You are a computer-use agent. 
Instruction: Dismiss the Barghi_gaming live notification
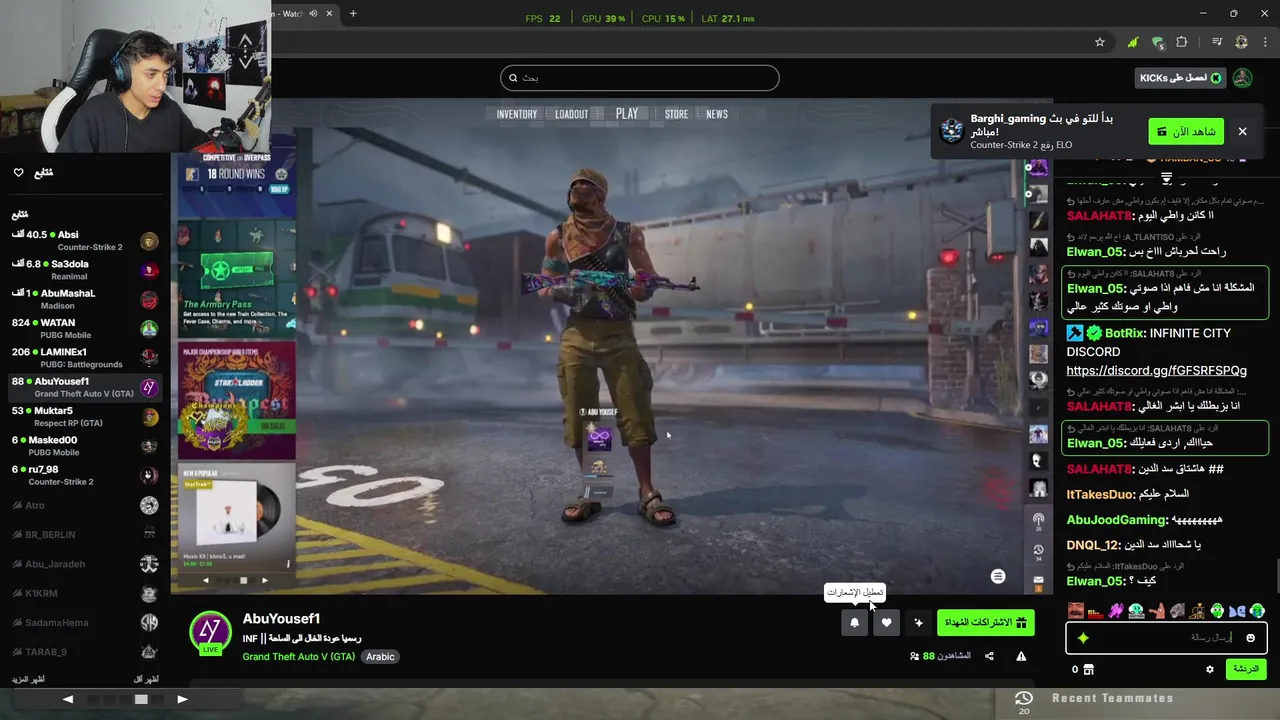click(1242, 131)
